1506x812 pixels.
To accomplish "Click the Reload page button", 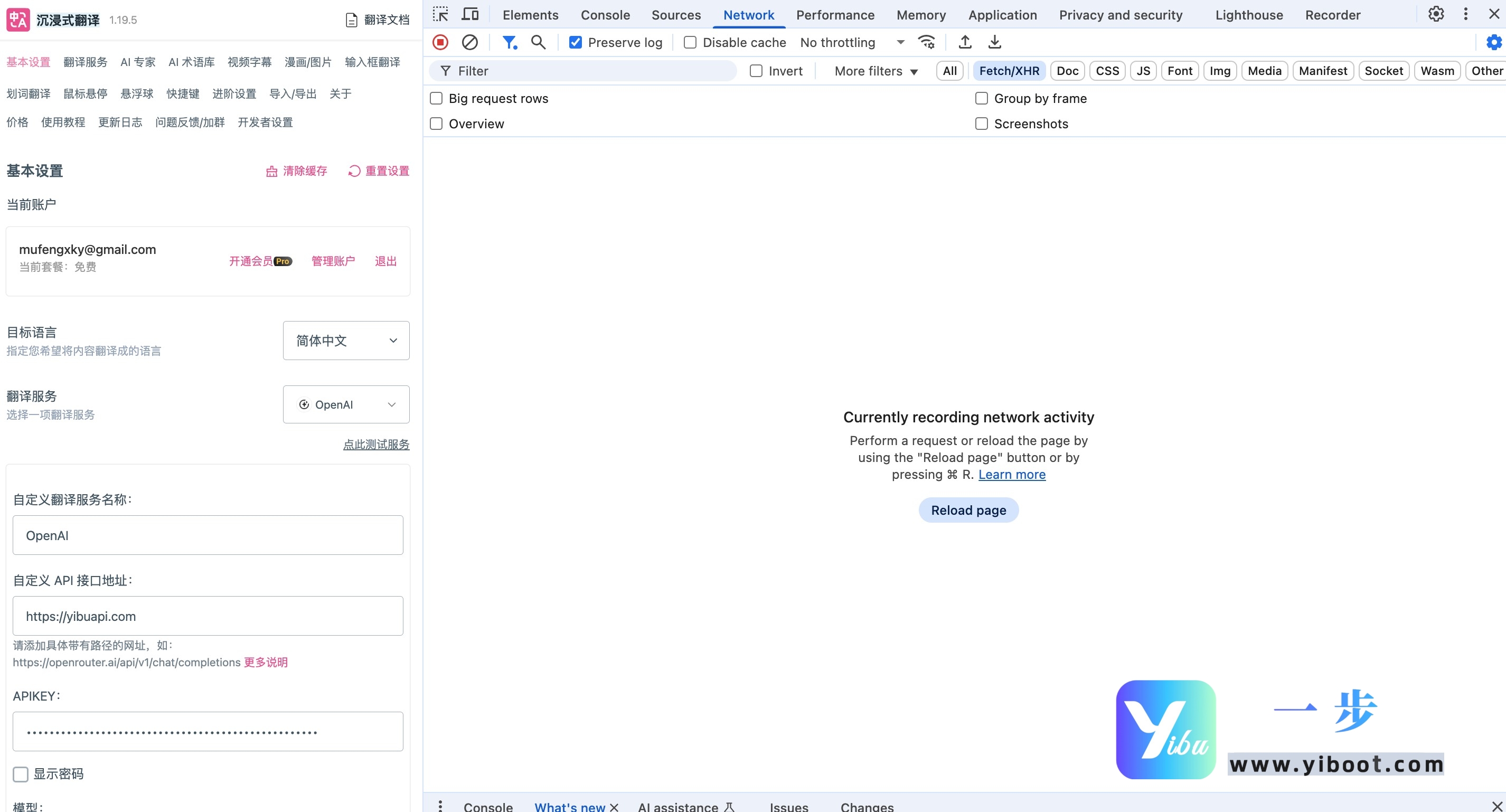I will click(968, 511).
